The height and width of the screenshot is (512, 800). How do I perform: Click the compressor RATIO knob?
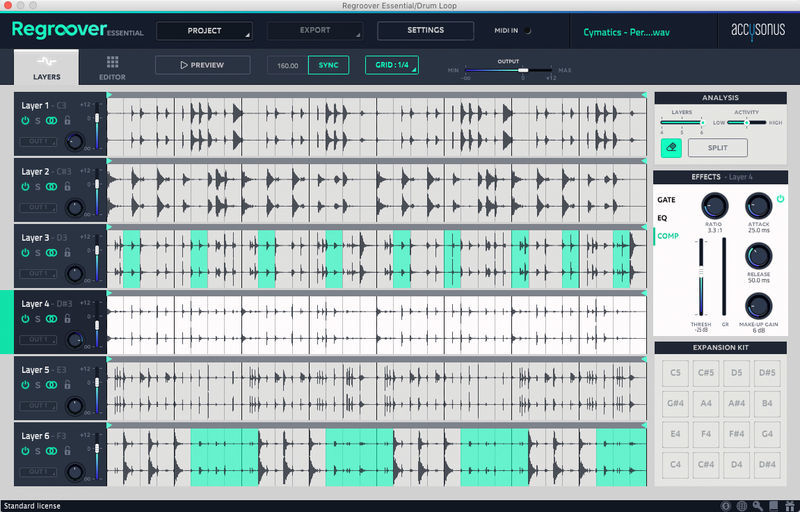[x=714, y=207]
